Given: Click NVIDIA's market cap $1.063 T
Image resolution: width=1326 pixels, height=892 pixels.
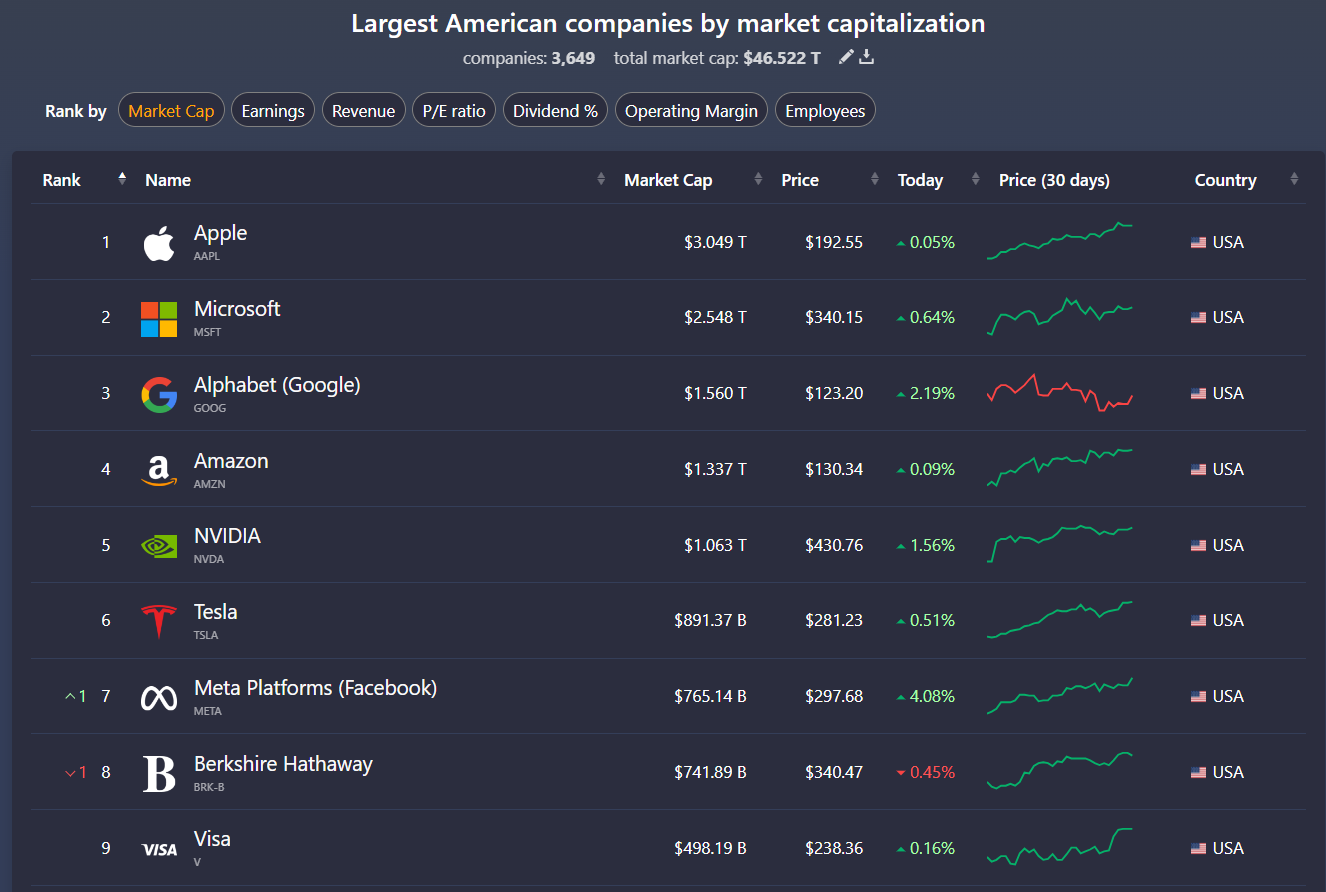Looking at the screenshot, I should click(715, 545).
